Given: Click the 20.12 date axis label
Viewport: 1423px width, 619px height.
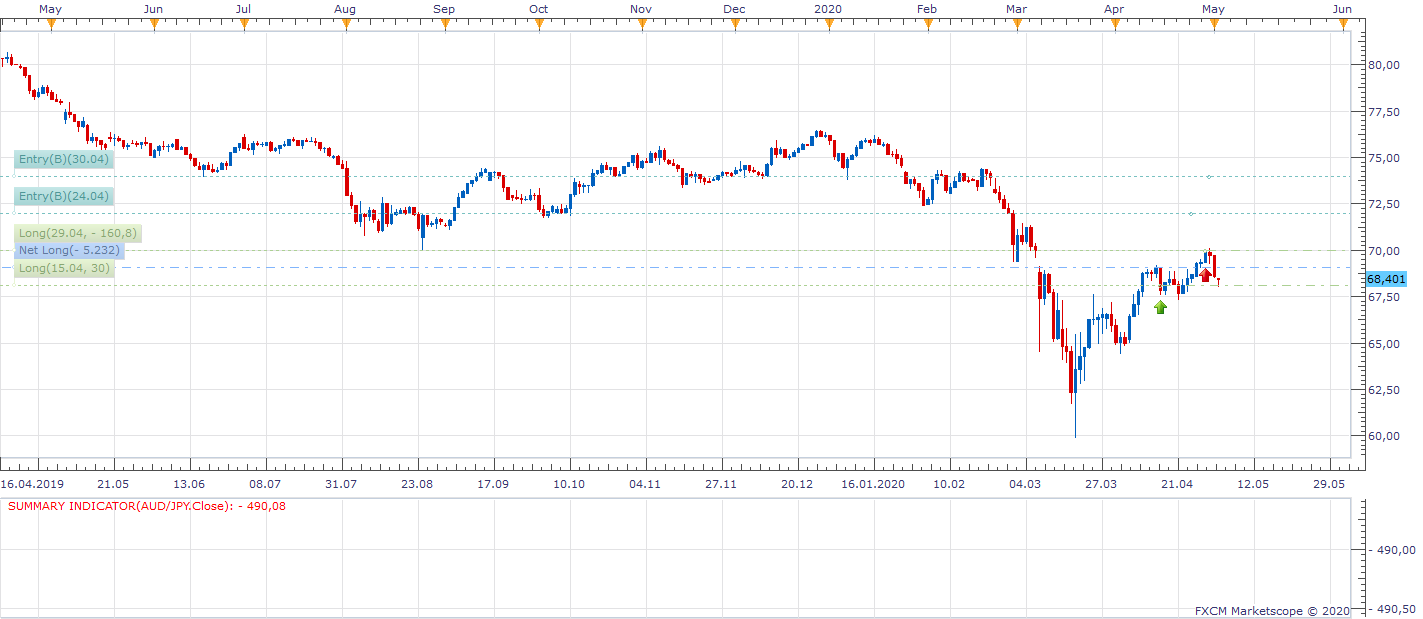Looking at the screenshot, I should [797, 484].
